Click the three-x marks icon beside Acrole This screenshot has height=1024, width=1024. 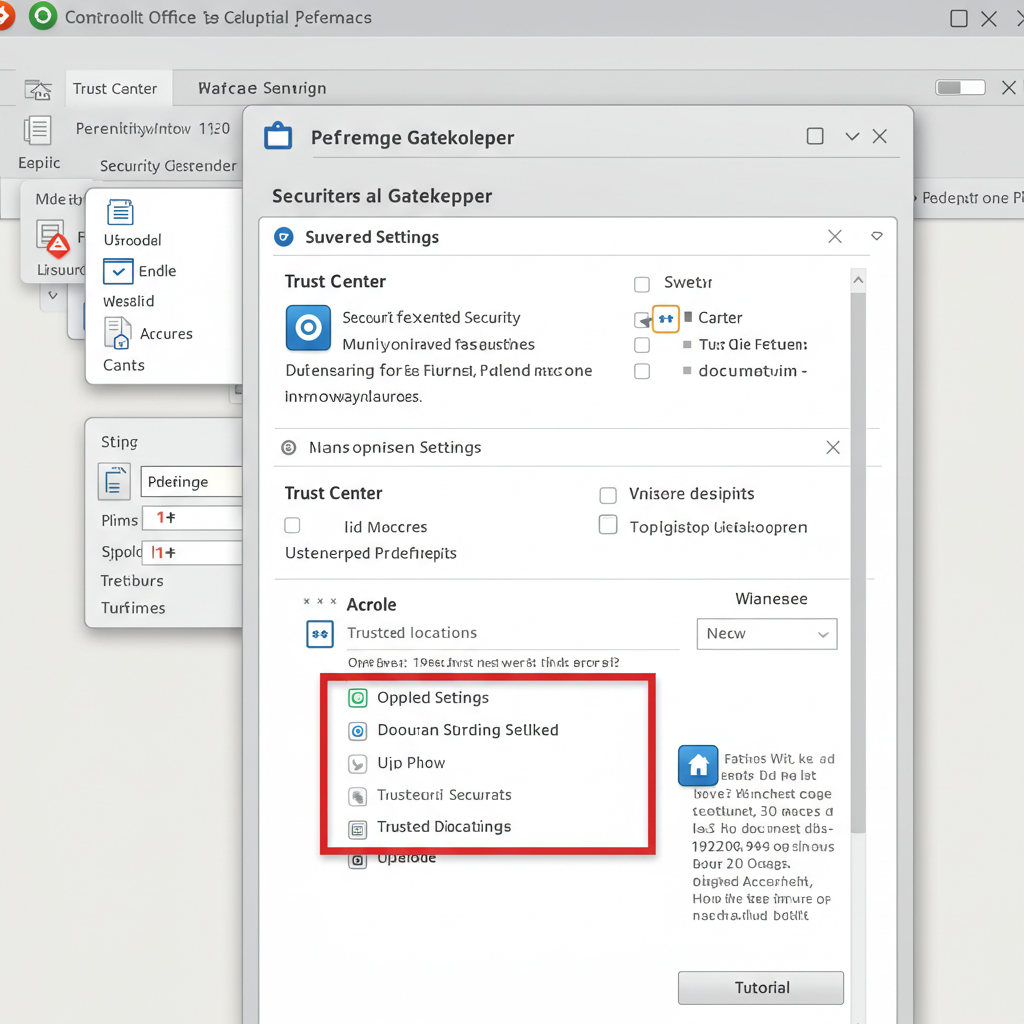(319, 601)
